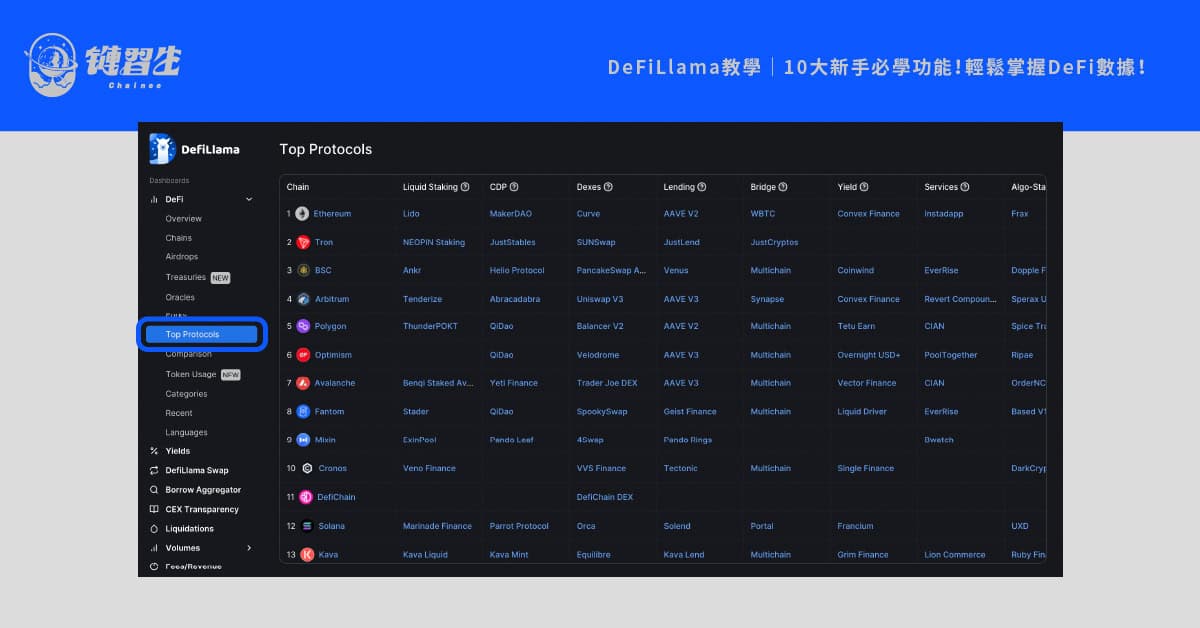Click the Optimism chain logo icon
The width and height of the screenshot is (1200, 628).
tap(303, 355)
